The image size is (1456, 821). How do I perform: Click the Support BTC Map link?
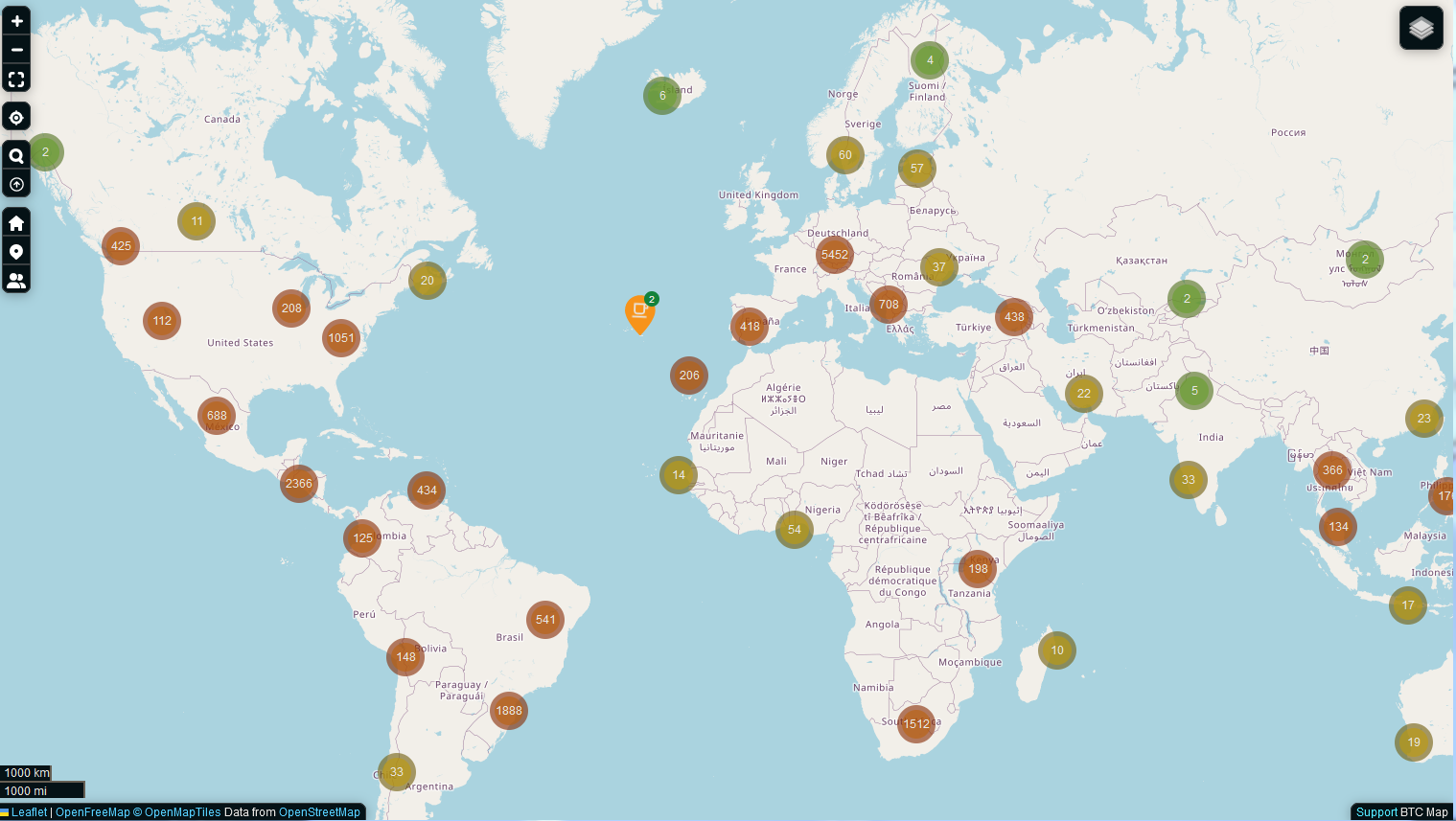1376,812
